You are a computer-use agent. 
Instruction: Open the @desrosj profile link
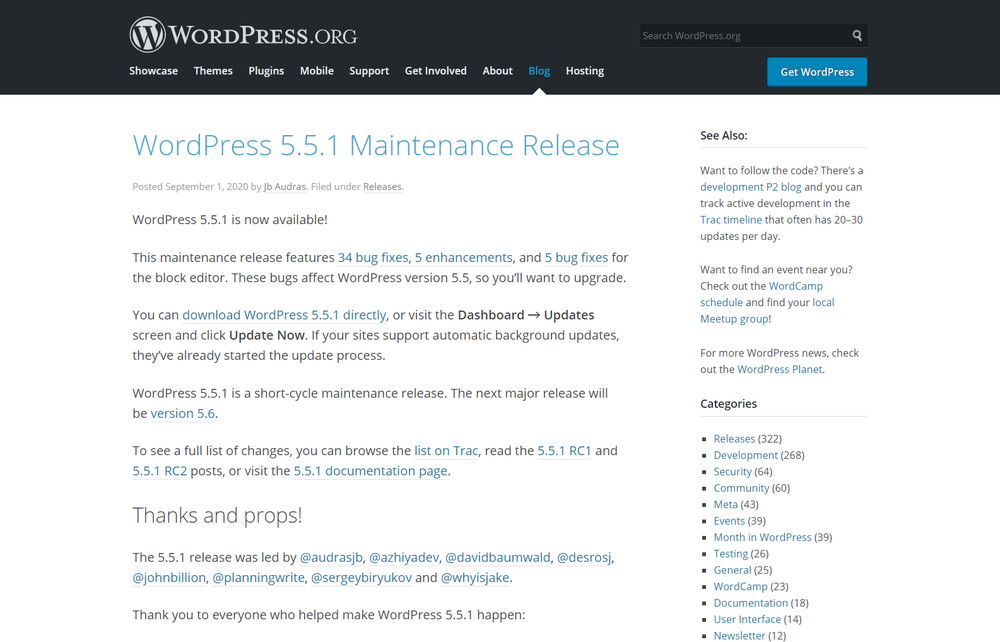click(x=584, y=558)
